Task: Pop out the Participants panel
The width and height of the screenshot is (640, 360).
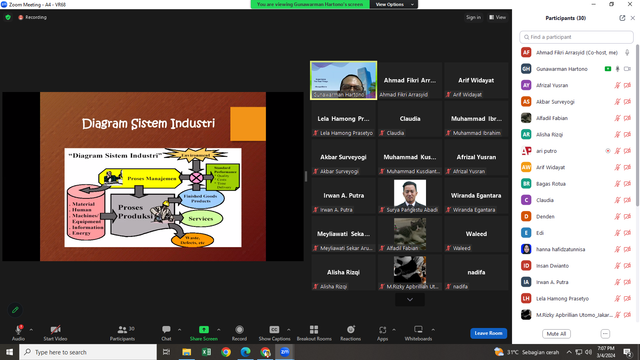Action: 622,18
